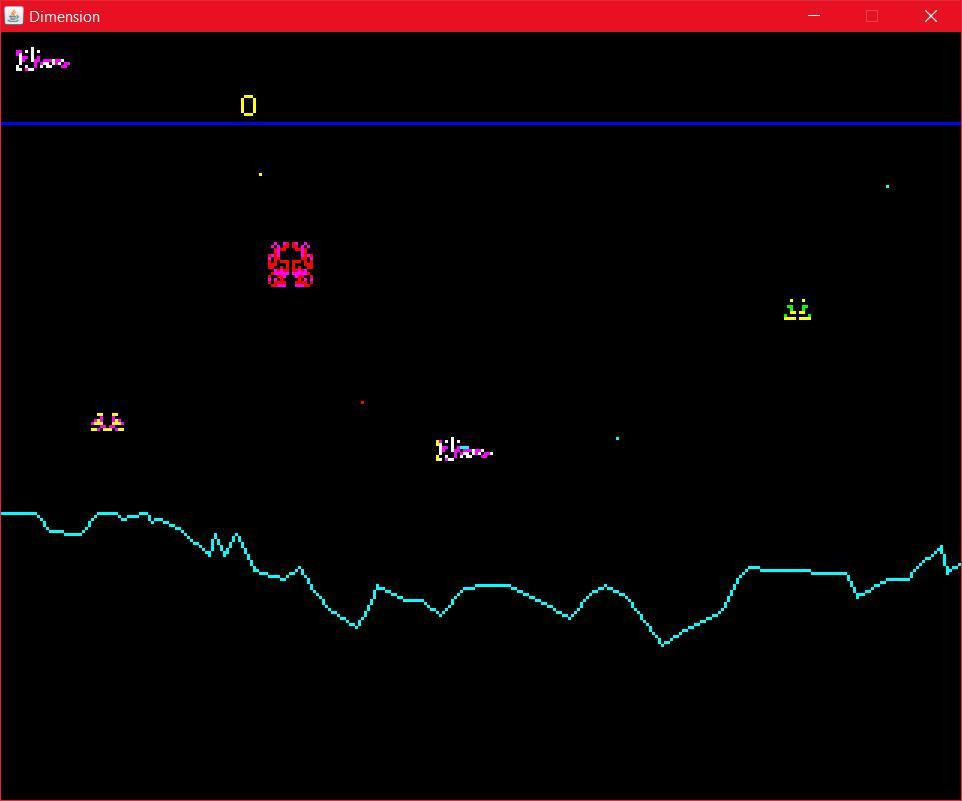
Task: Click the Java icon in the title bar
Action: (x=13, y=16)
